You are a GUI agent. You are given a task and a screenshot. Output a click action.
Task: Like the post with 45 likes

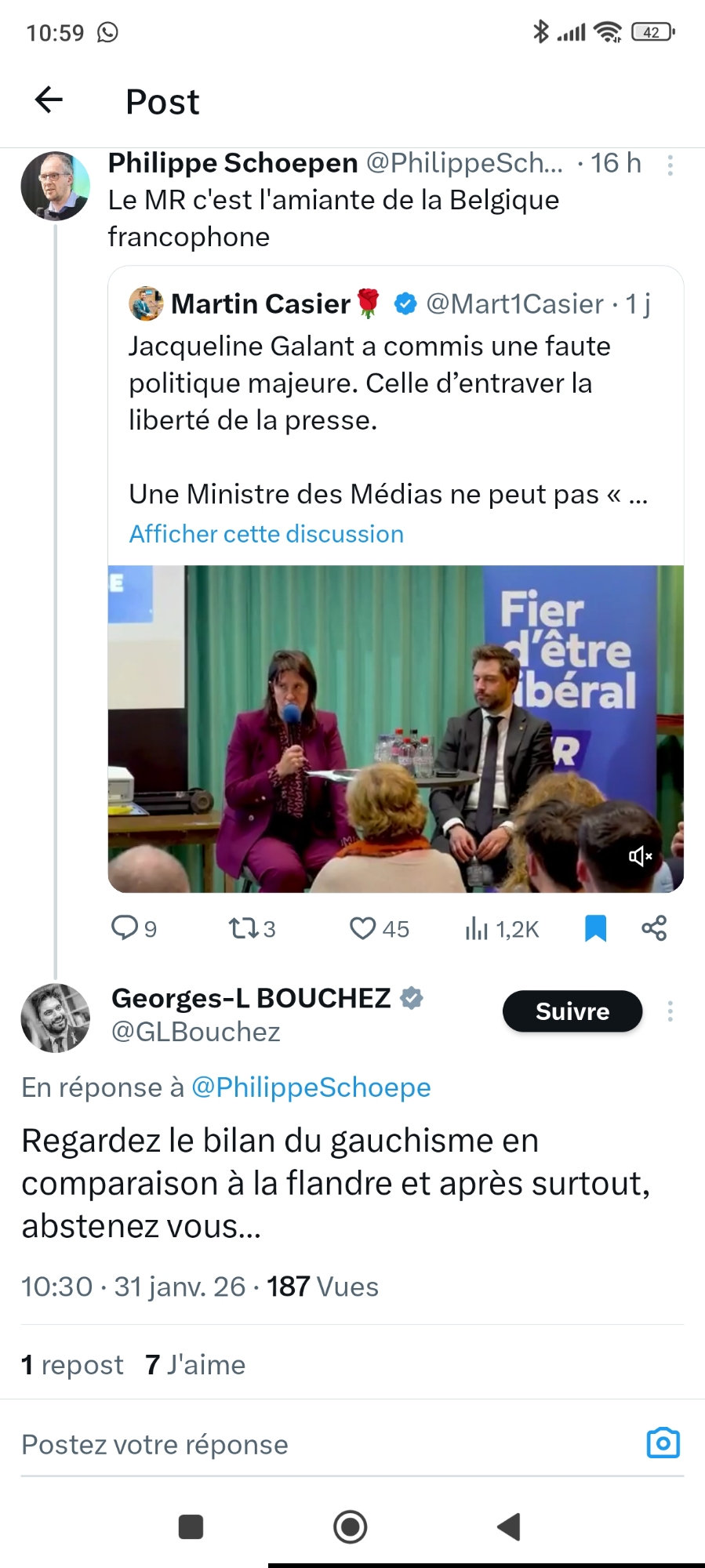362,929
